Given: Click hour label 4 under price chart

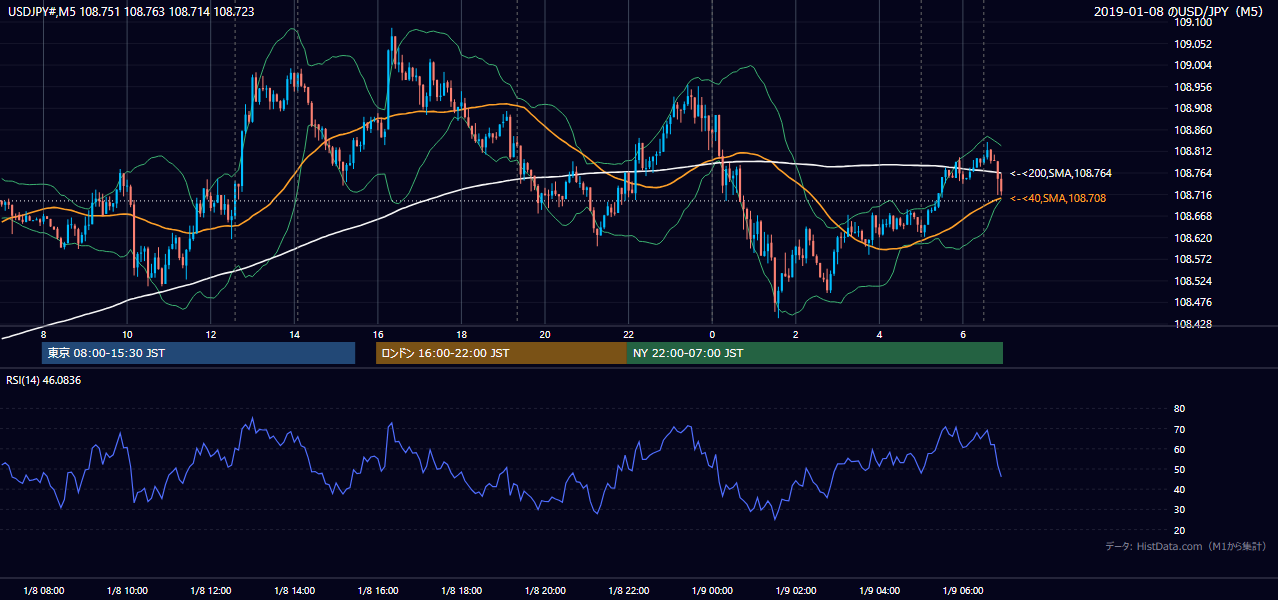Looking at the screenshot, I should pos(879,334).
